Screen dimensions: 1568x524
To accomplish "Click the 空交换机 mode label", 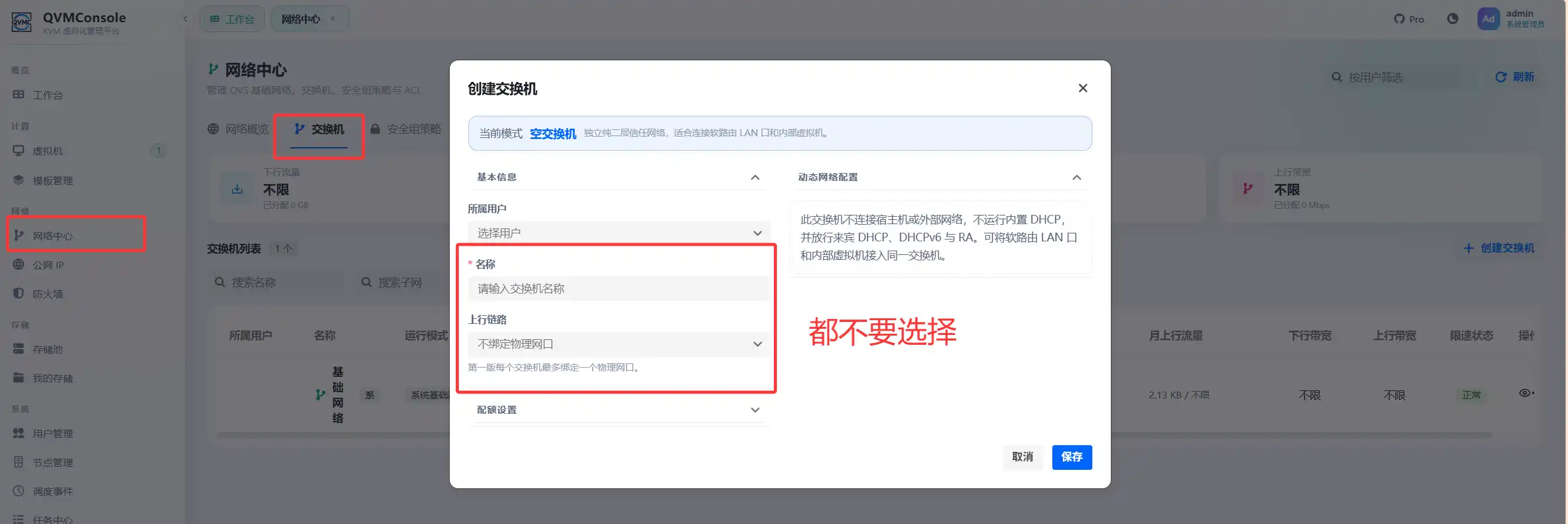I will pyautogui.click(x=553, y=134).
